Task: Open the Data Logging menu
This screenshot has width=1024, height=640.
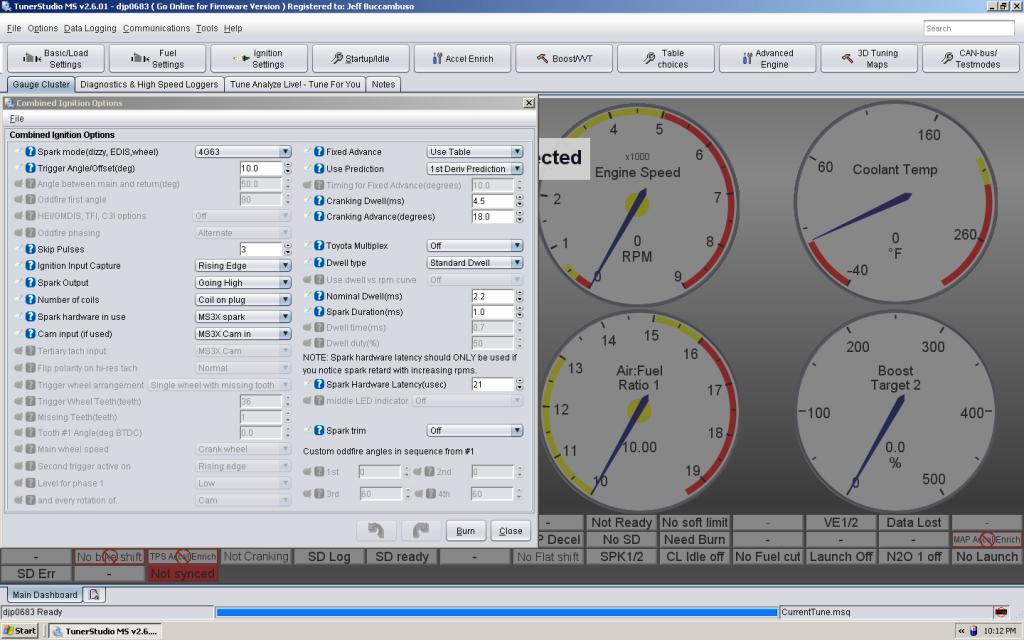Action: [x=91, y=28]
